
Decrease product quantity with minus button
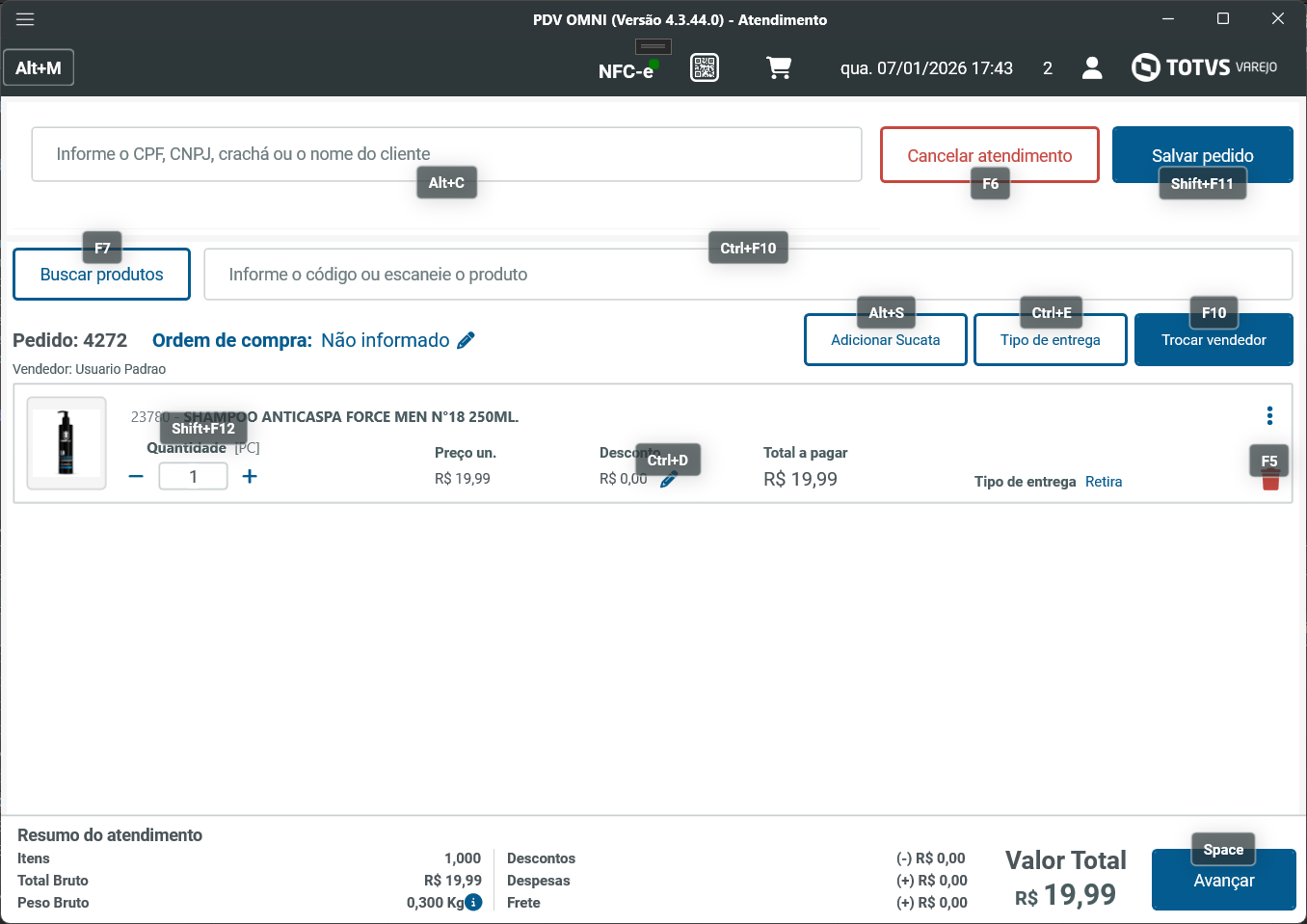[136, 476]
